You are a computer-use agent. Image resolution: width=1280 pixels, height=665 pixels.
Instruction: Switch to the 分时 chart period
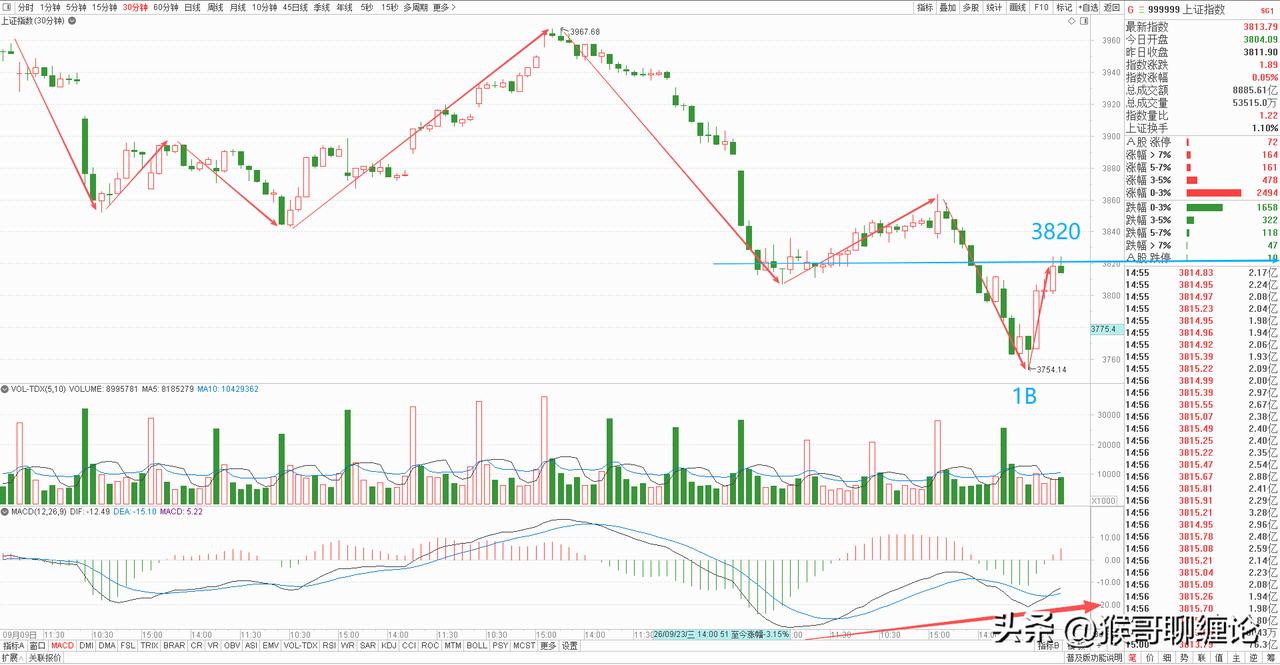click(x=26, y=7)
